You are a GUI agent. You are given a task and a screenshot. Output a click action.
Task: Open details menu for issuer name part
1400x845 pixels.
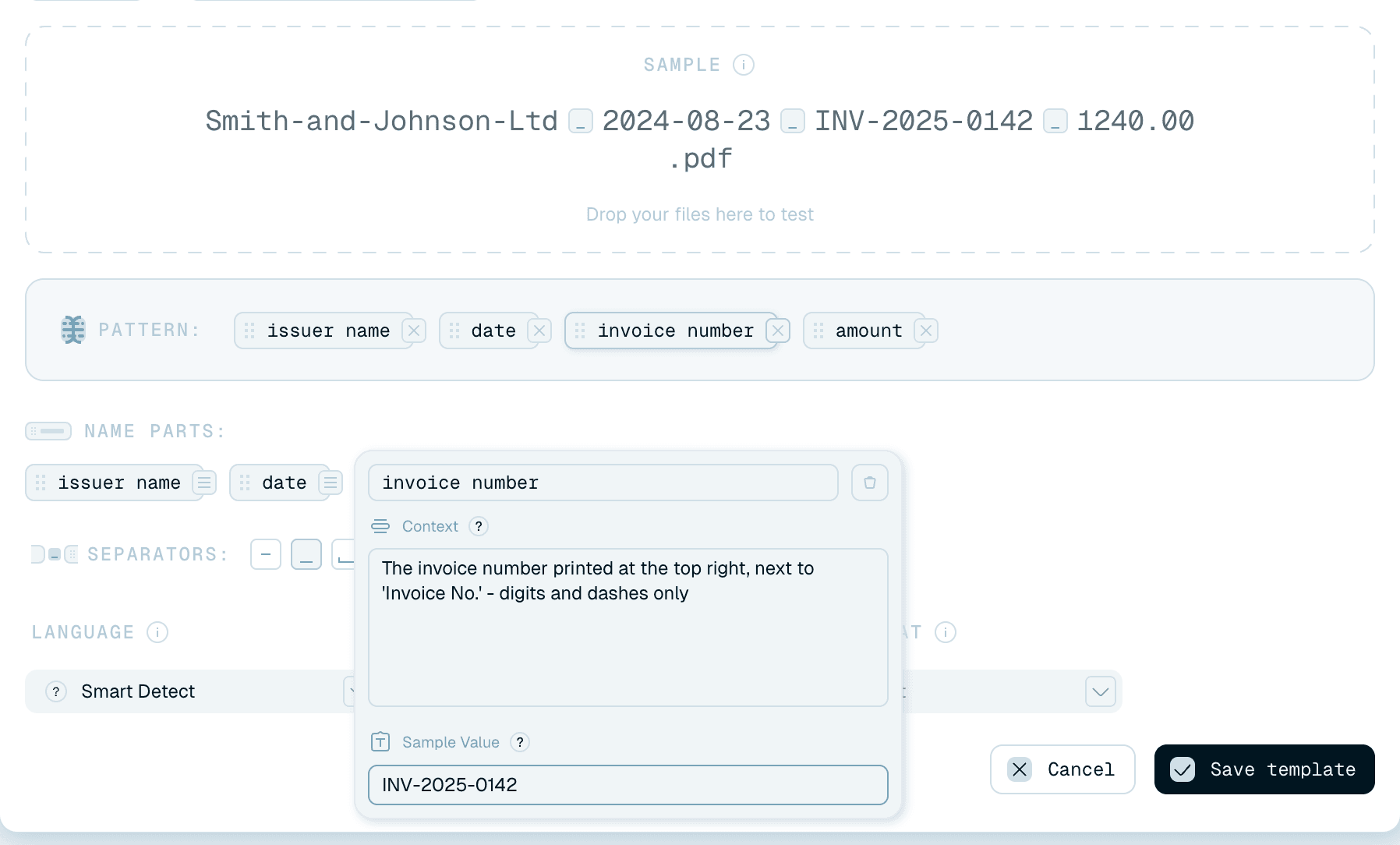(x=204, y=483)
